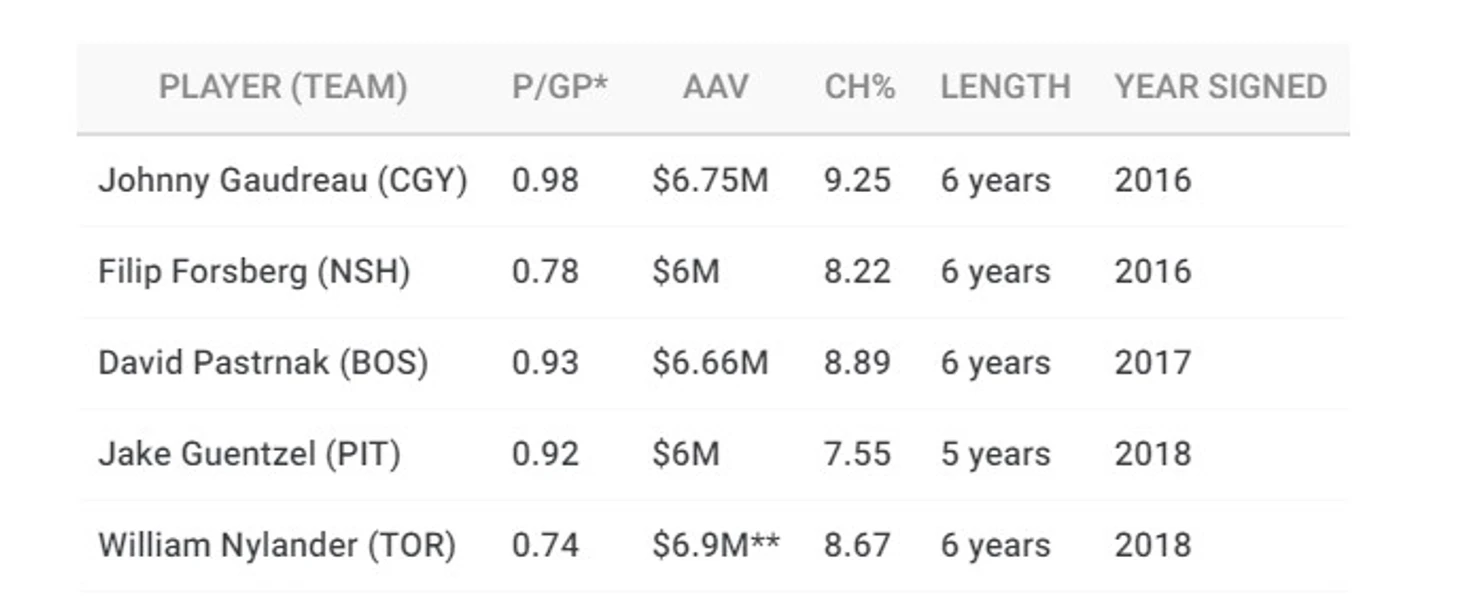This screenshot has height=613, width=1460.
Task: Click Filip Forsberg (NSH) player name
Action: click(x=254, y=272)
